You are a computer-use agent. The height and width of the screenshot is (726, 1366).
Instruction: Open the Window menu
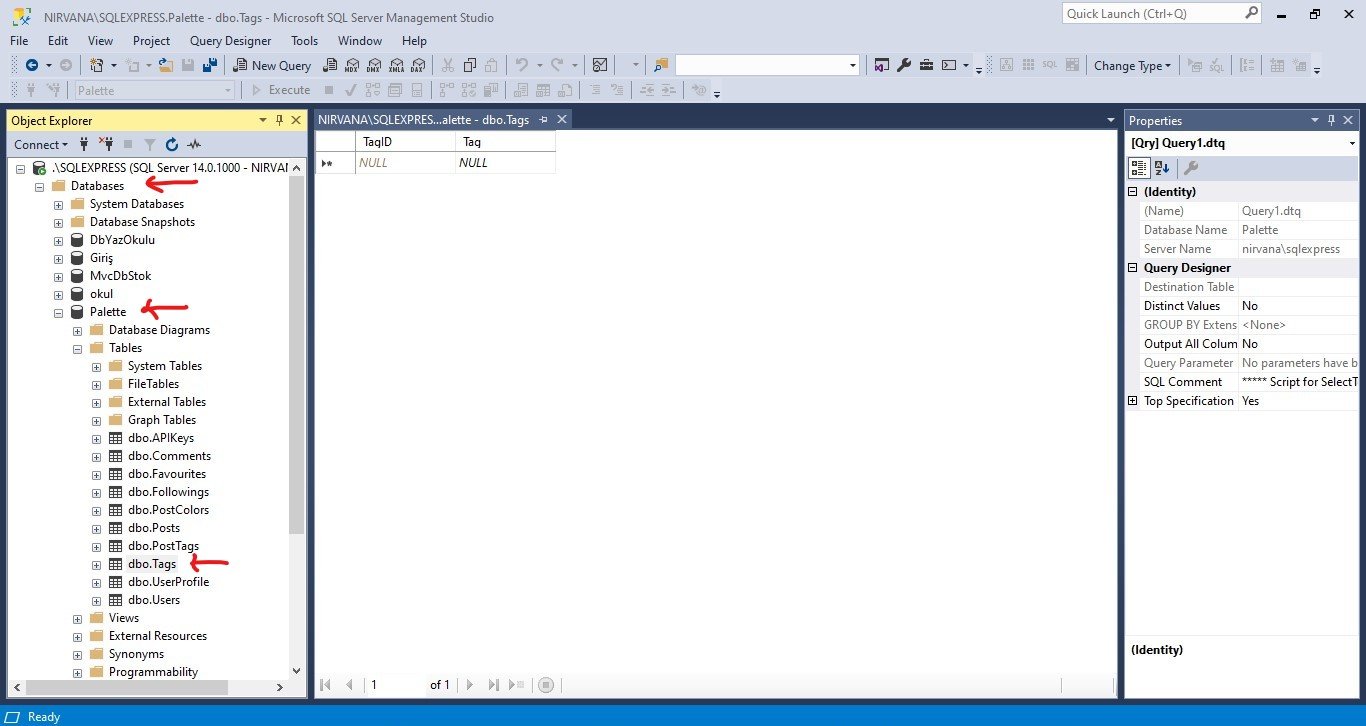pyautogui.click(x=360, y=41)
